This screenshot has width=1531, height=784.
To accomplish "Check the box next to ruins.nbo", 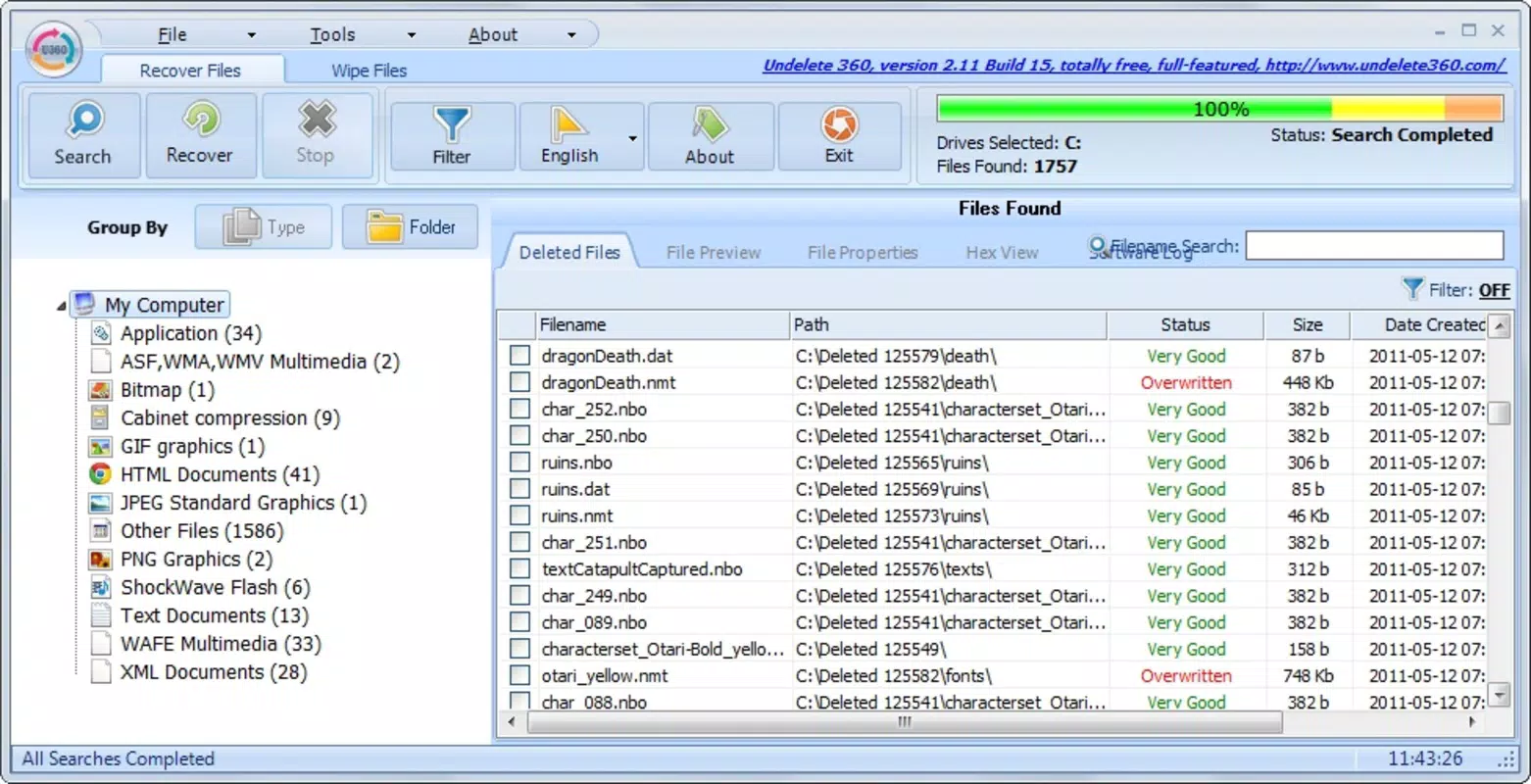I will [519, 463].
